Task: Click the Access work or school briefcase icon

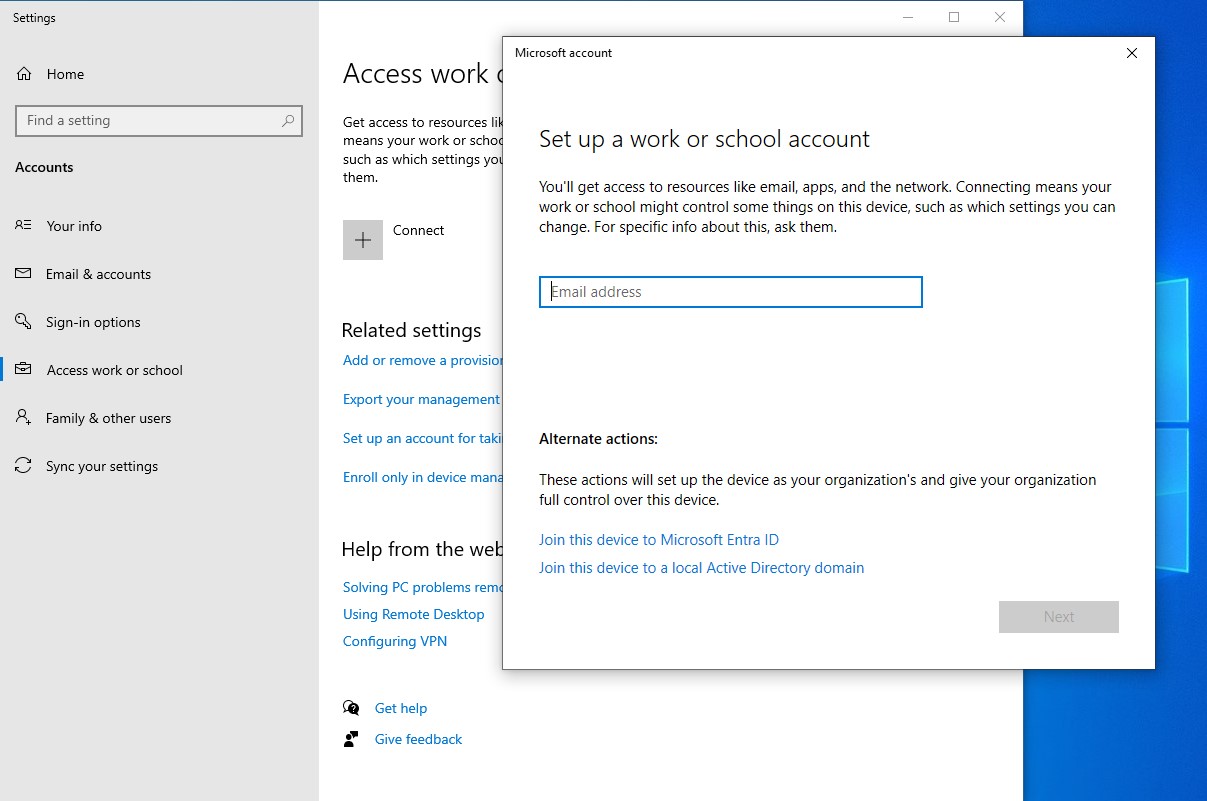Action: point(22,370)
